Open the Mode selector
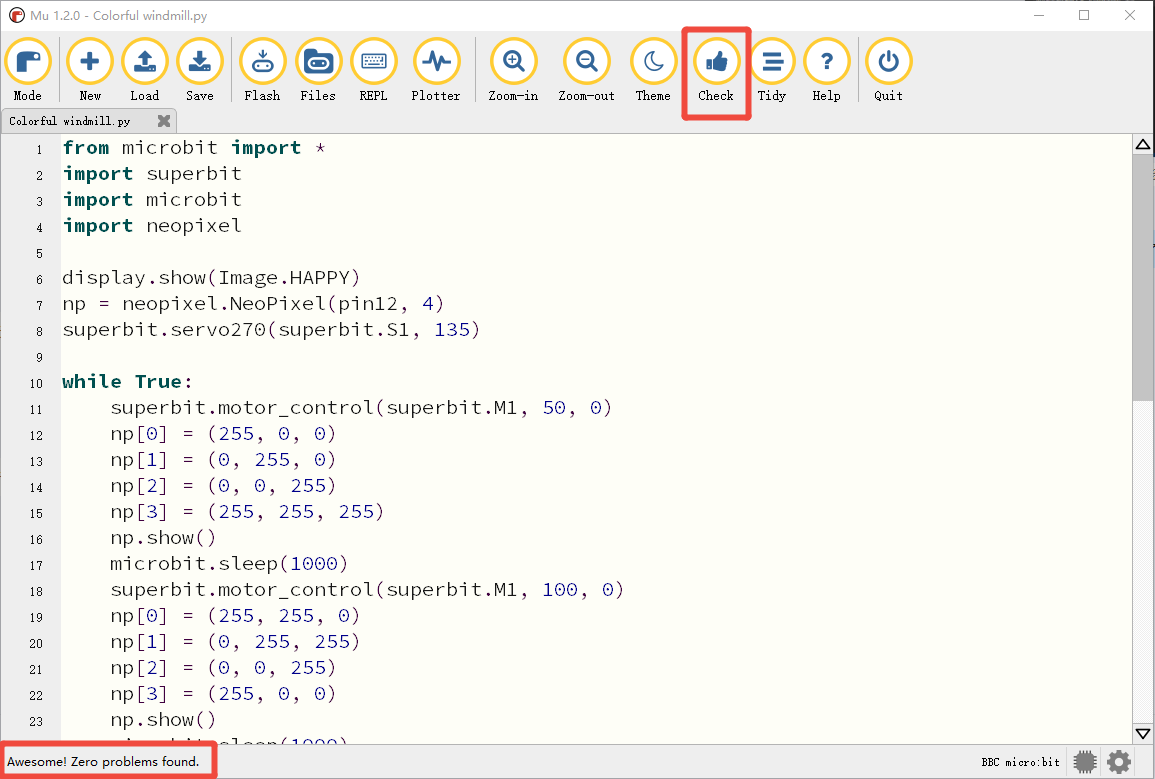This screenshot has width=1155, height=779. 28,71
